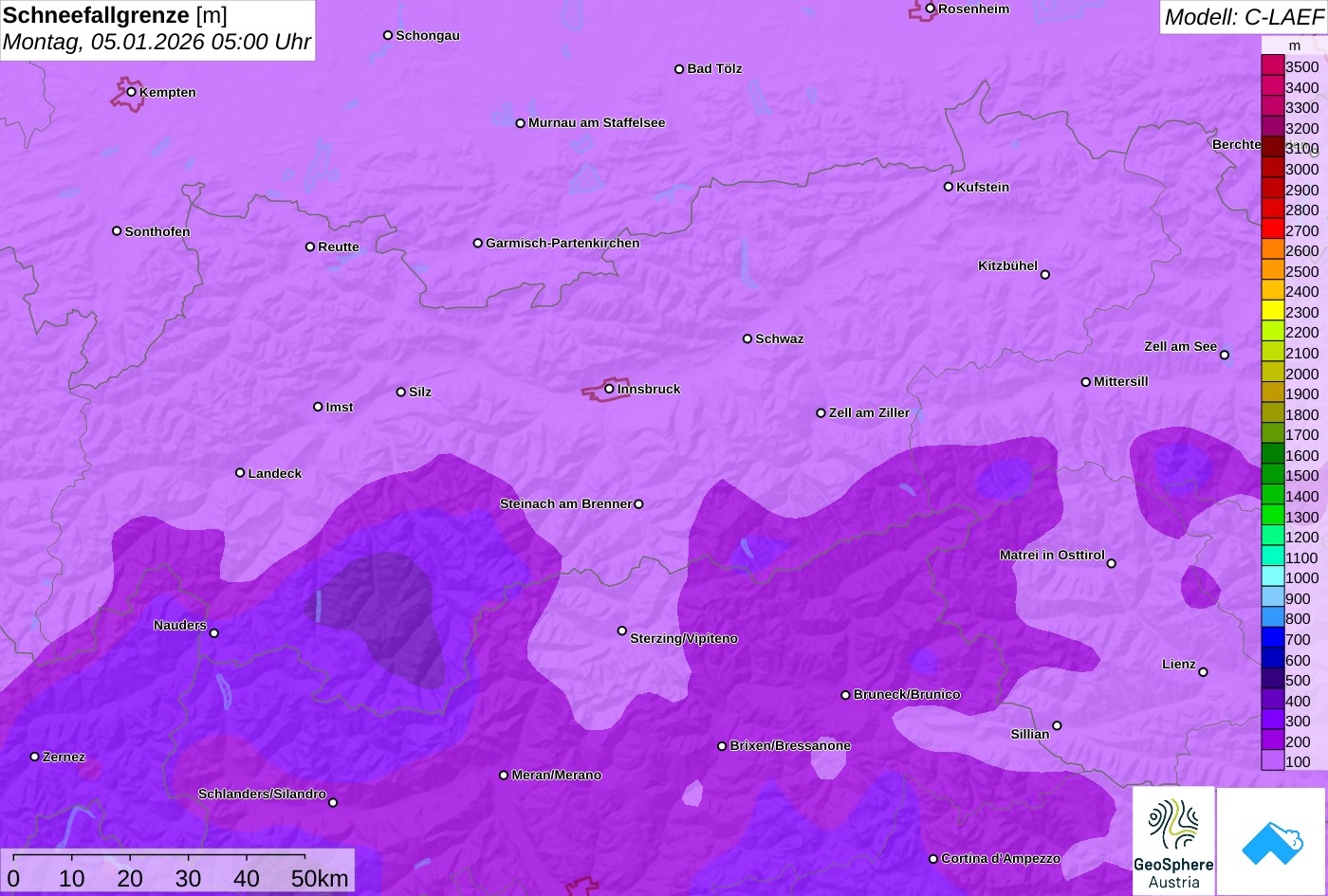1328x896 pixels.
Task: Click the Schneefallgrenze [m] title text
Action: tap(115, 15)
